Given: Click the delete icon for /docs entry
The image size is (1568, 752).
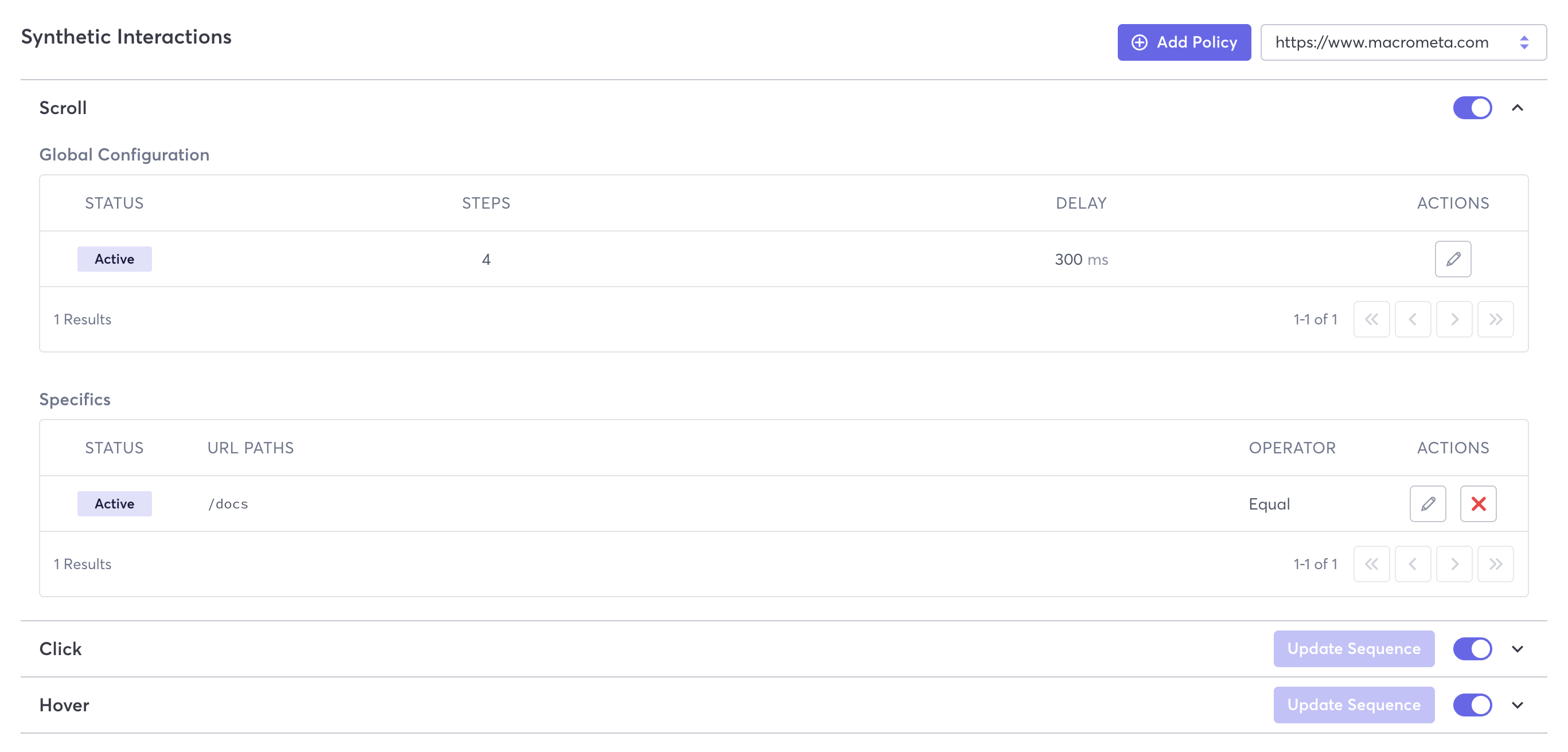Looking at the screenshot, I should point(1478,503).
